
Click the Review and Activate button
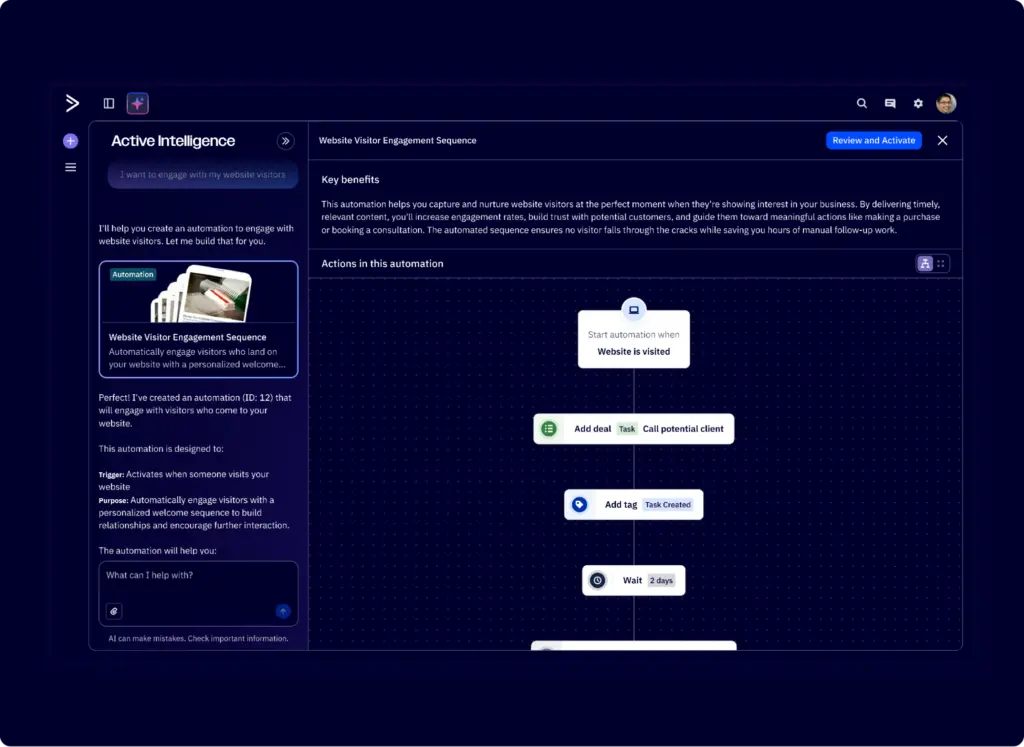(873, 140)
